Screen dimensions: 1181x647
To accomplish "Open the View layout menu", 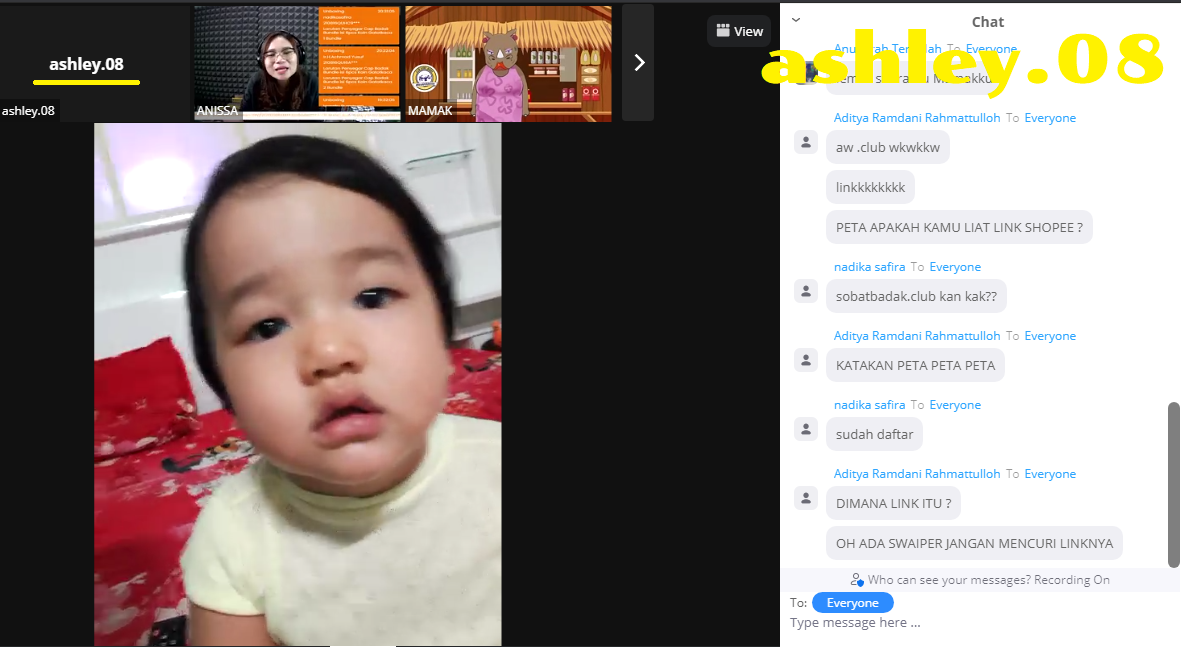I will (x=739, y=31).
